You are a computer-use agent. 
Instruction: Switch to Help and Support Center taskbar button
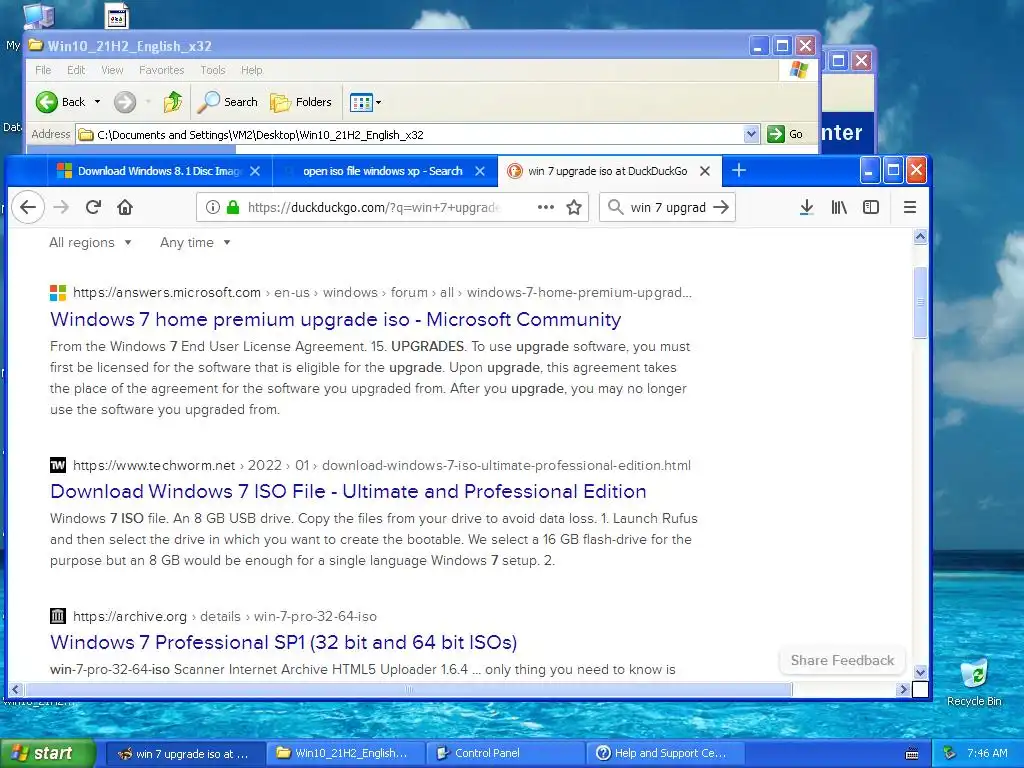pyautogui.click(x=667, y=753)
